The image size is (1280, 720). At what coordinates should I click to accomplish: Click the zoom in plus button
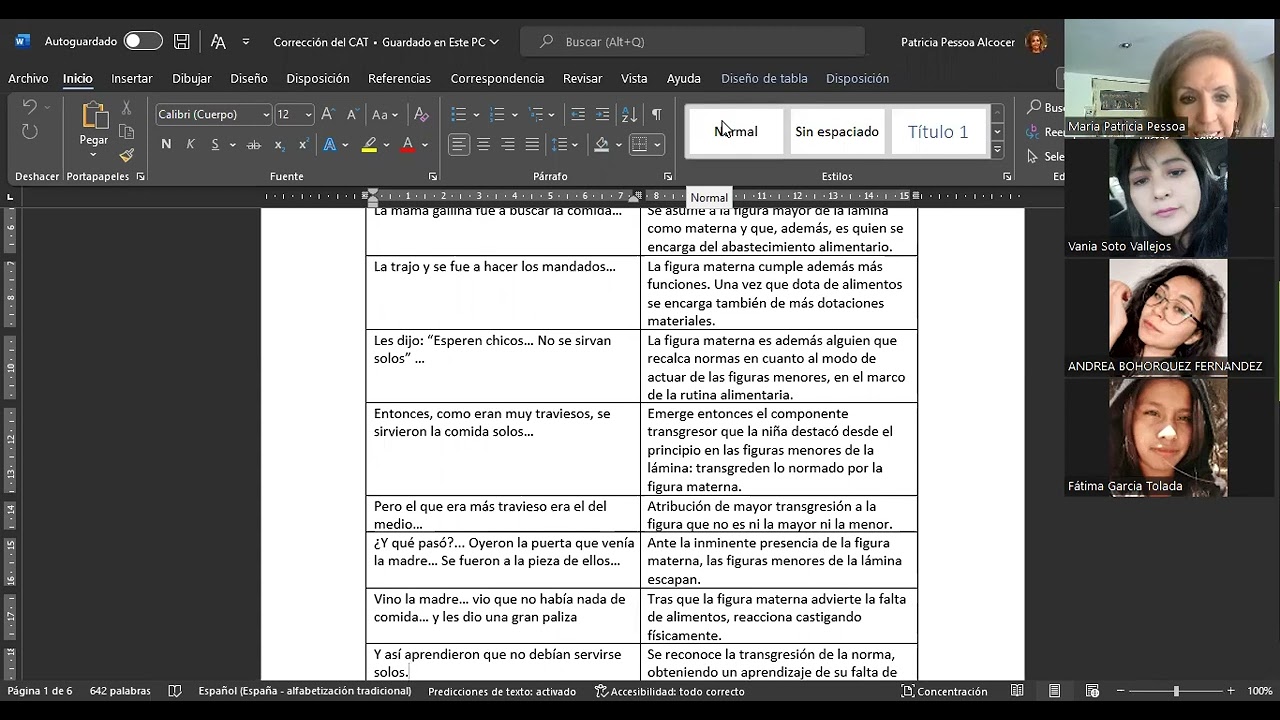point(1231,691)
